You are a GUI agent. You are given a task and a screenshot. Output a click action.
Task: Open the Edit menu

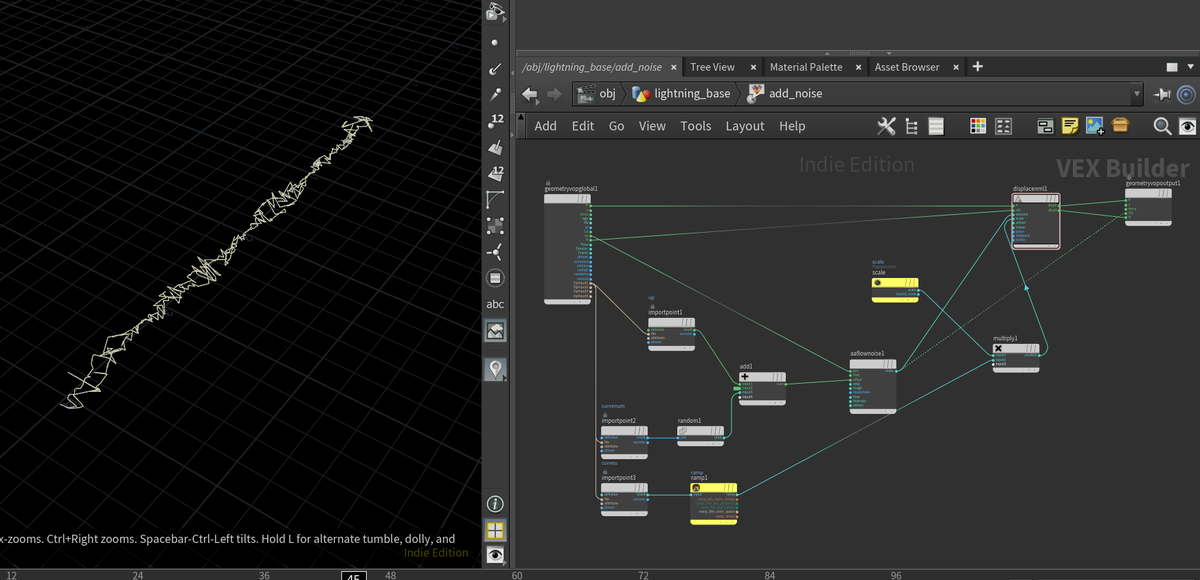pyautogui.click(x=583, y=126)
